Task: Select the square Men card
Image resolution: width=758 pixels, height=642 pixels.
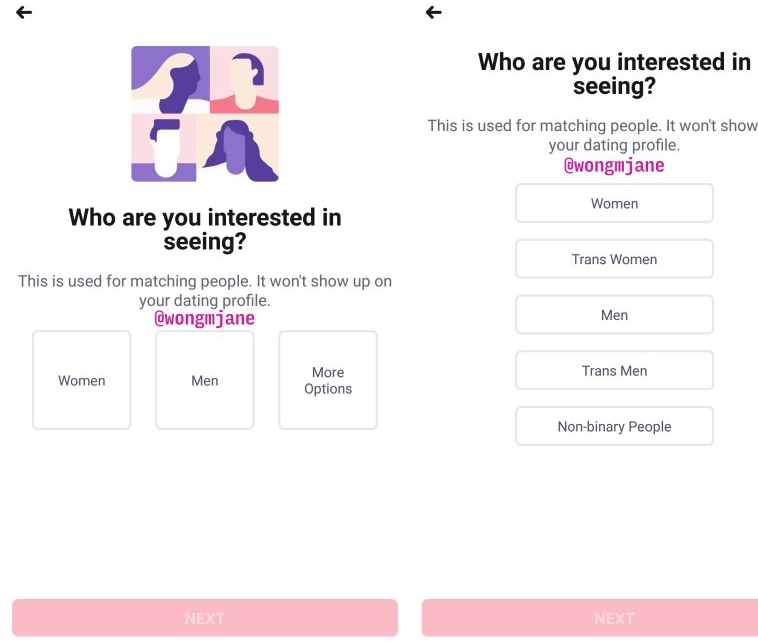Action: tap(205, 380)
